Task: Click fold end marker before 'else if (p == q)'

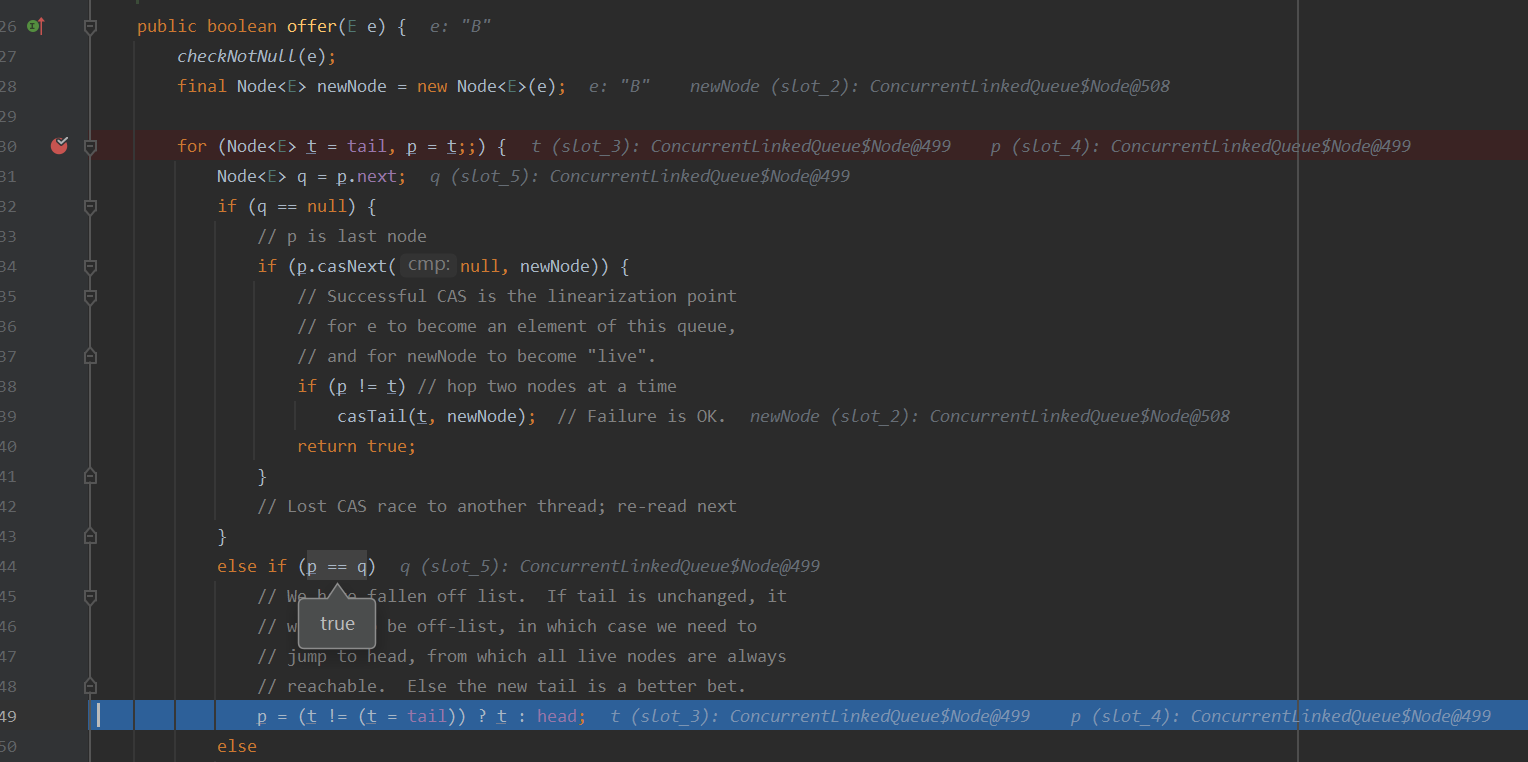Action: point(90,536)
